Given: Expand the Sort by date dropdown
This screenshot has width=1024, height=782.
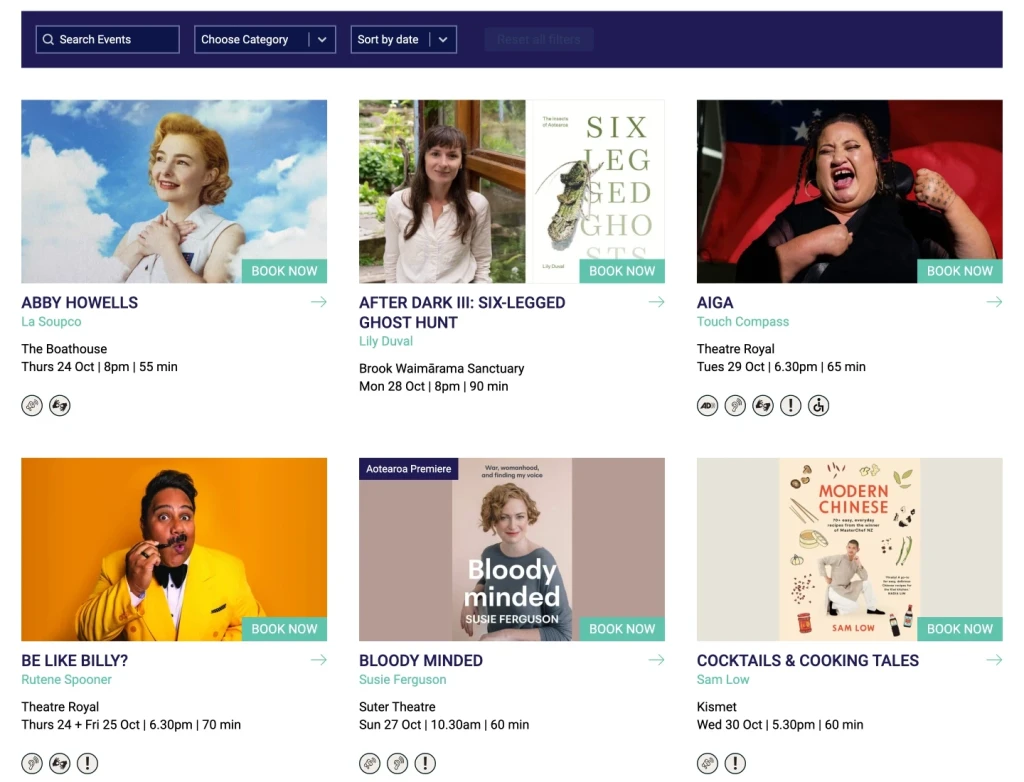Looking at the screenshot, I should pyautogui.click(x=403, y=40).
